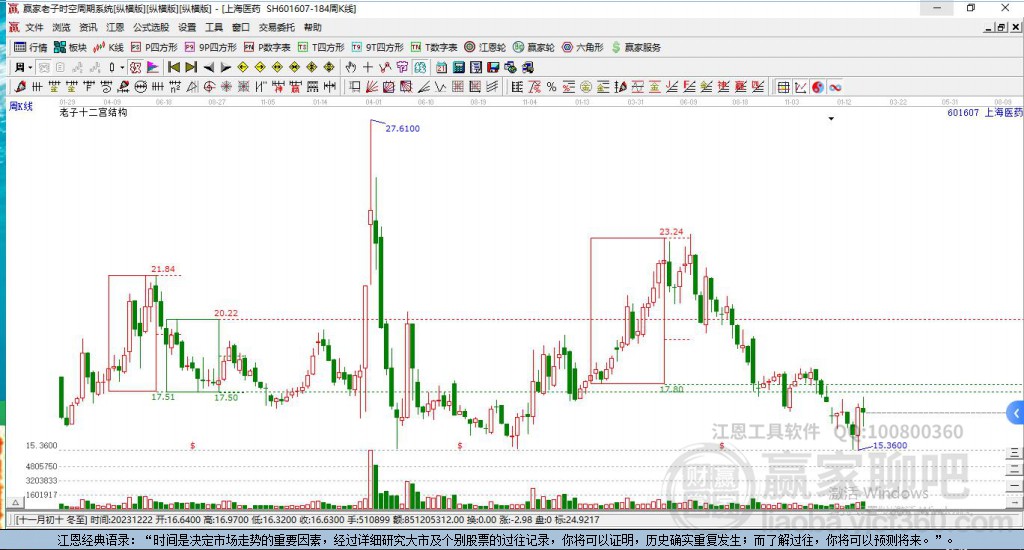The height and width of the screenshot is (550, 1024).
Task: Open the T四方形 tool
Action: click(321, 47)
